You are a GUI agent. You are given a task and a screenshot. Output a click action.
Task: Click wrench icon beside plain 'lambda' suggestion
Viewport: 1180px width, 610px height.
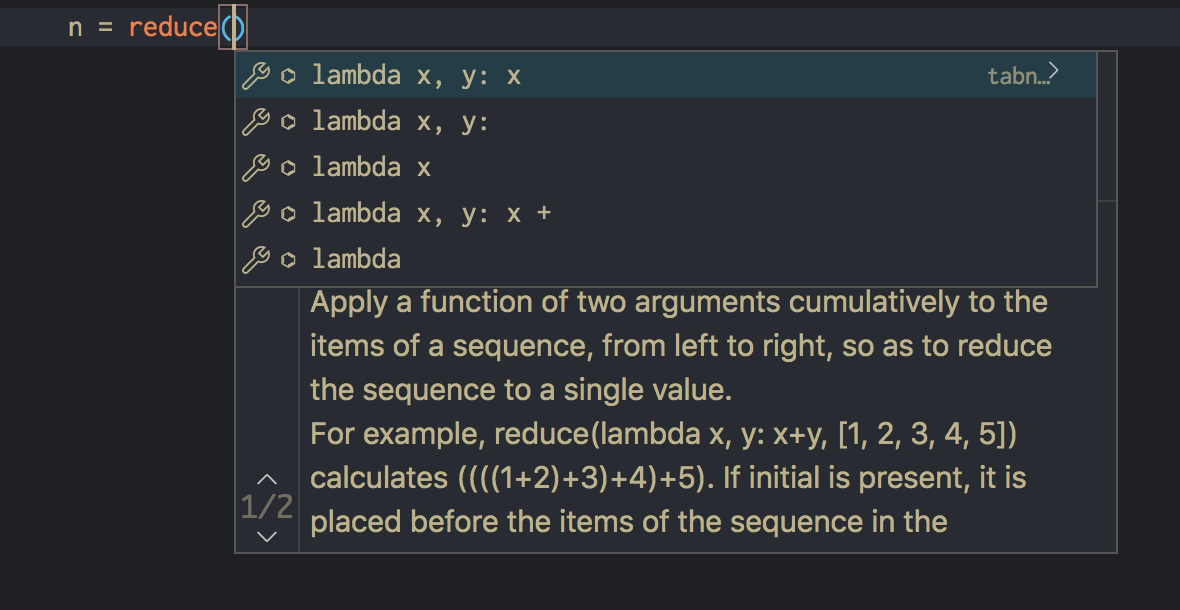pos(256,260)
